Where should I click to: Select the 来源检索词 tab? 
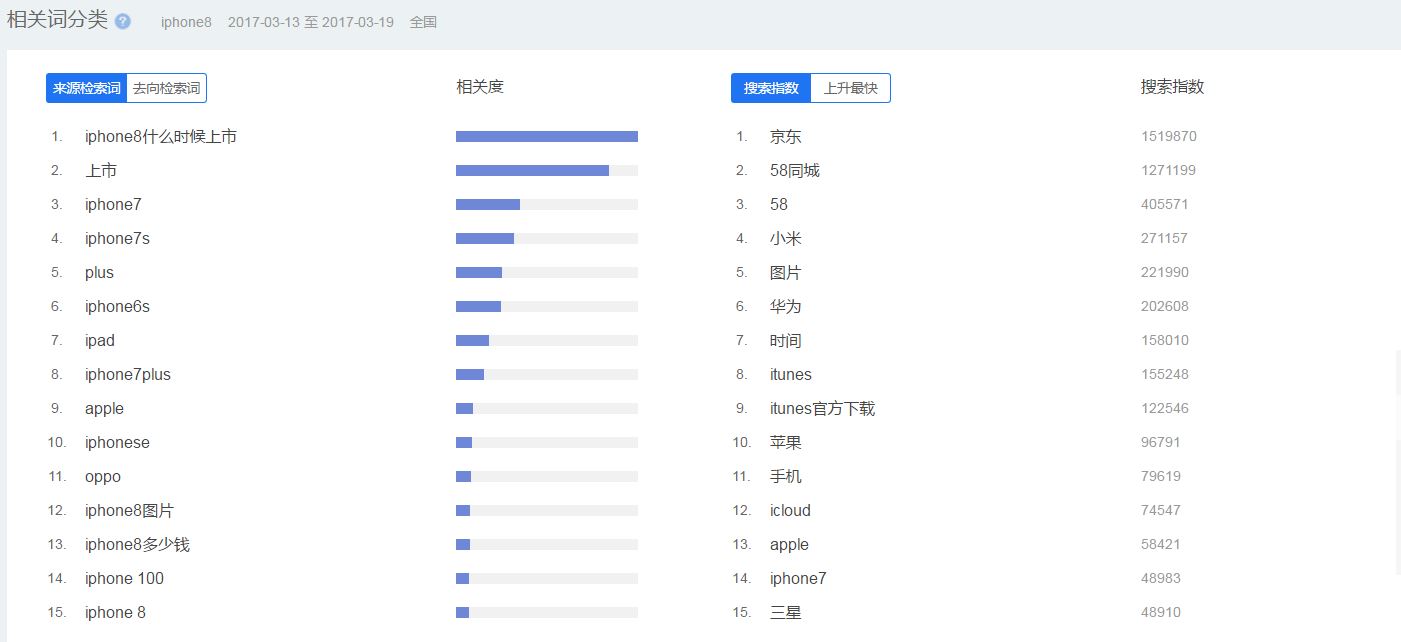coord(85,88)
